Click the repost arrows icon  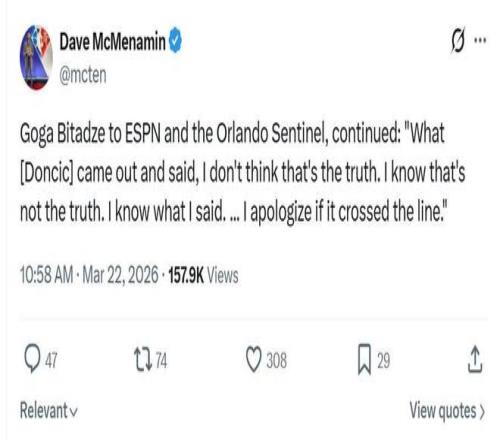[143, 360]
